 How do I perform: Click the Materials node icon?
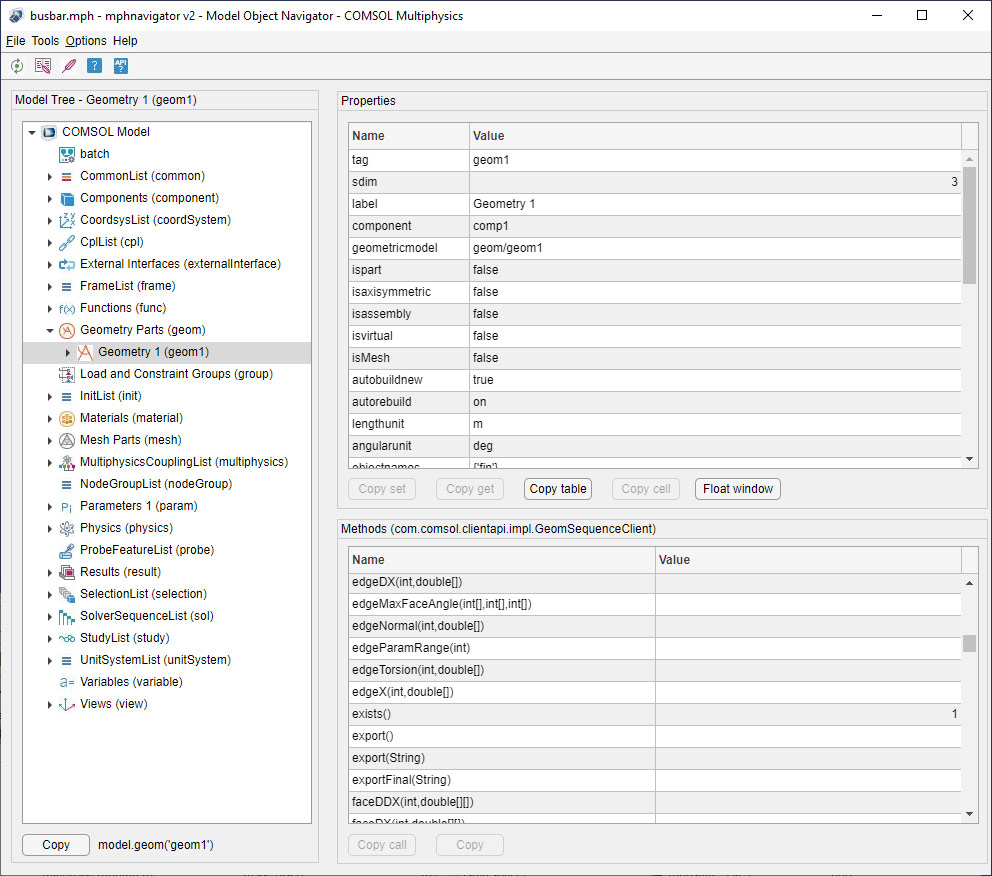pyautogui.click(x=66, y=417)
